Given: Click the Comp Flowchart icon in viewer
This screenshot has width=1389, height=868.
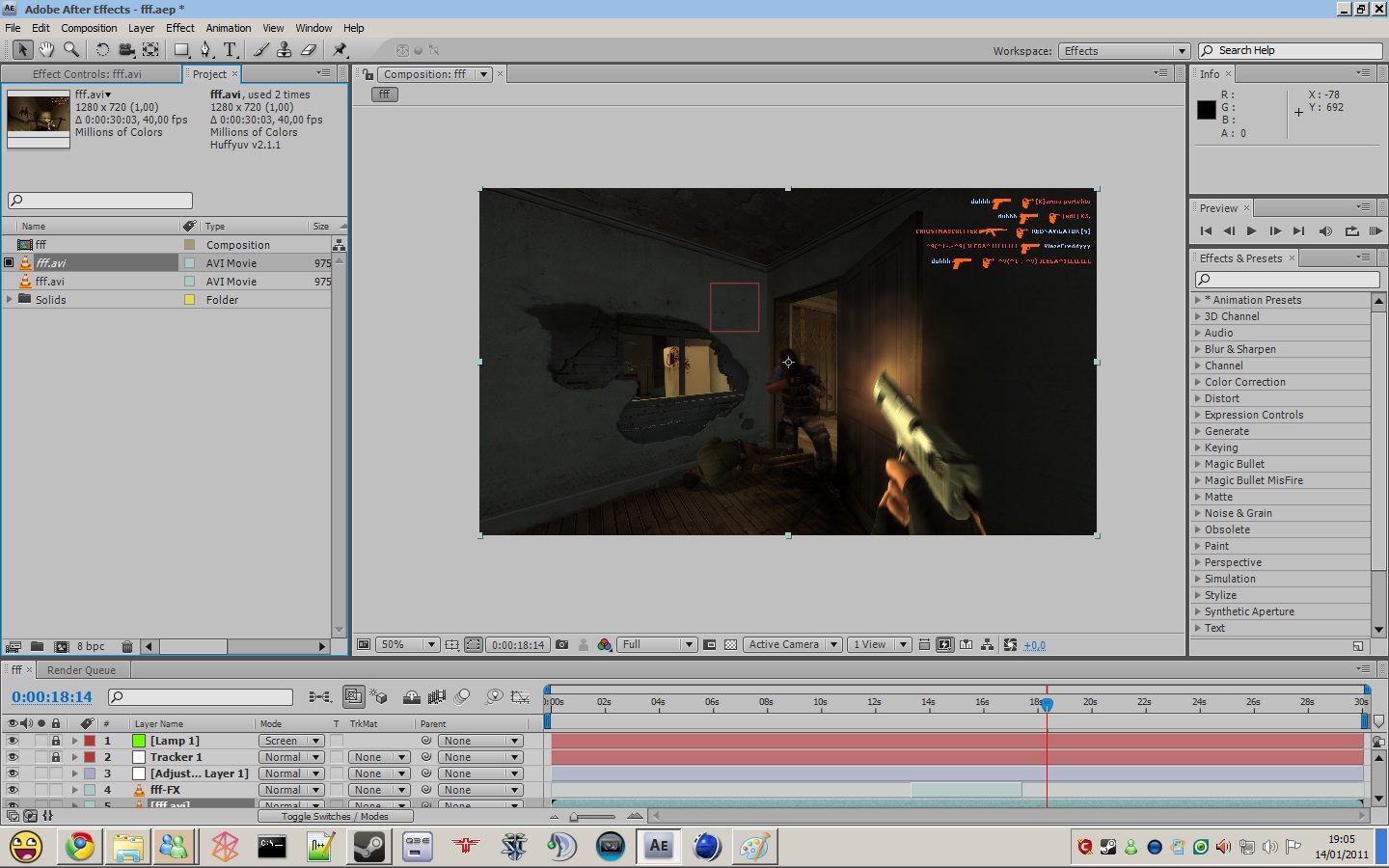Looking at the screenshot, I should tap(987, 644).
